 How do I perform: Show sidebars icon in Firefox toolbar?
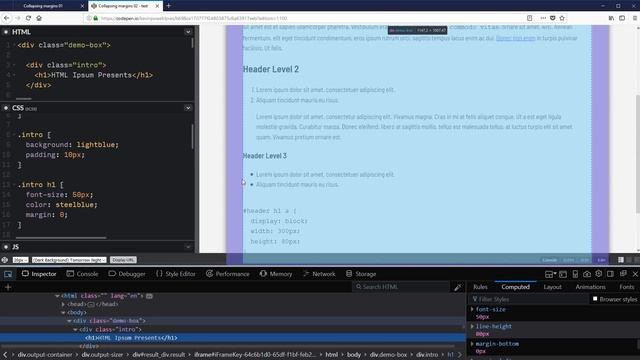(622, 18)
